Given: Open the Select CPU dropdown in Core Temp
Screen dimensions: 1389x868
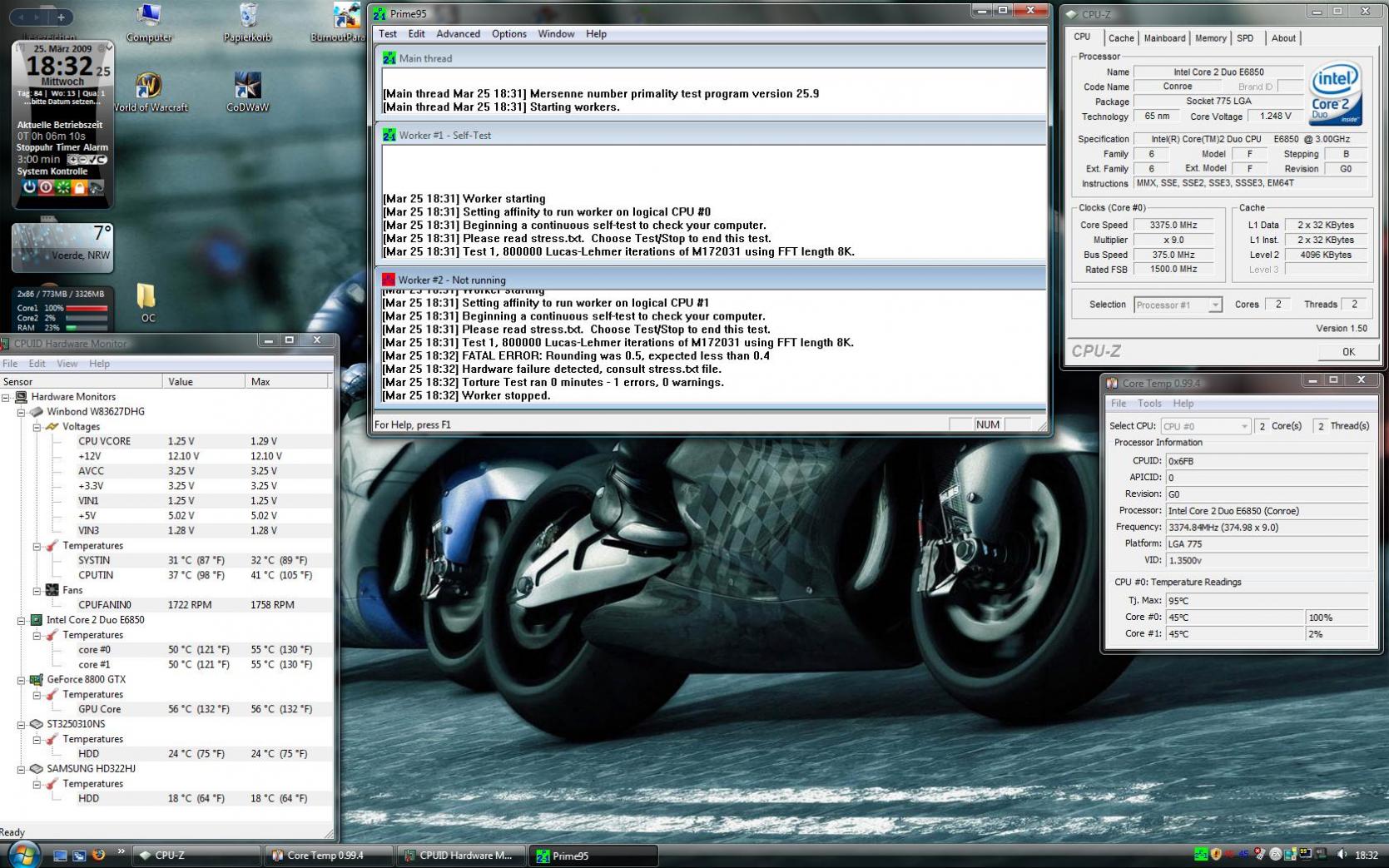Looking at the screenshot, I should [x=1205, y=426].
